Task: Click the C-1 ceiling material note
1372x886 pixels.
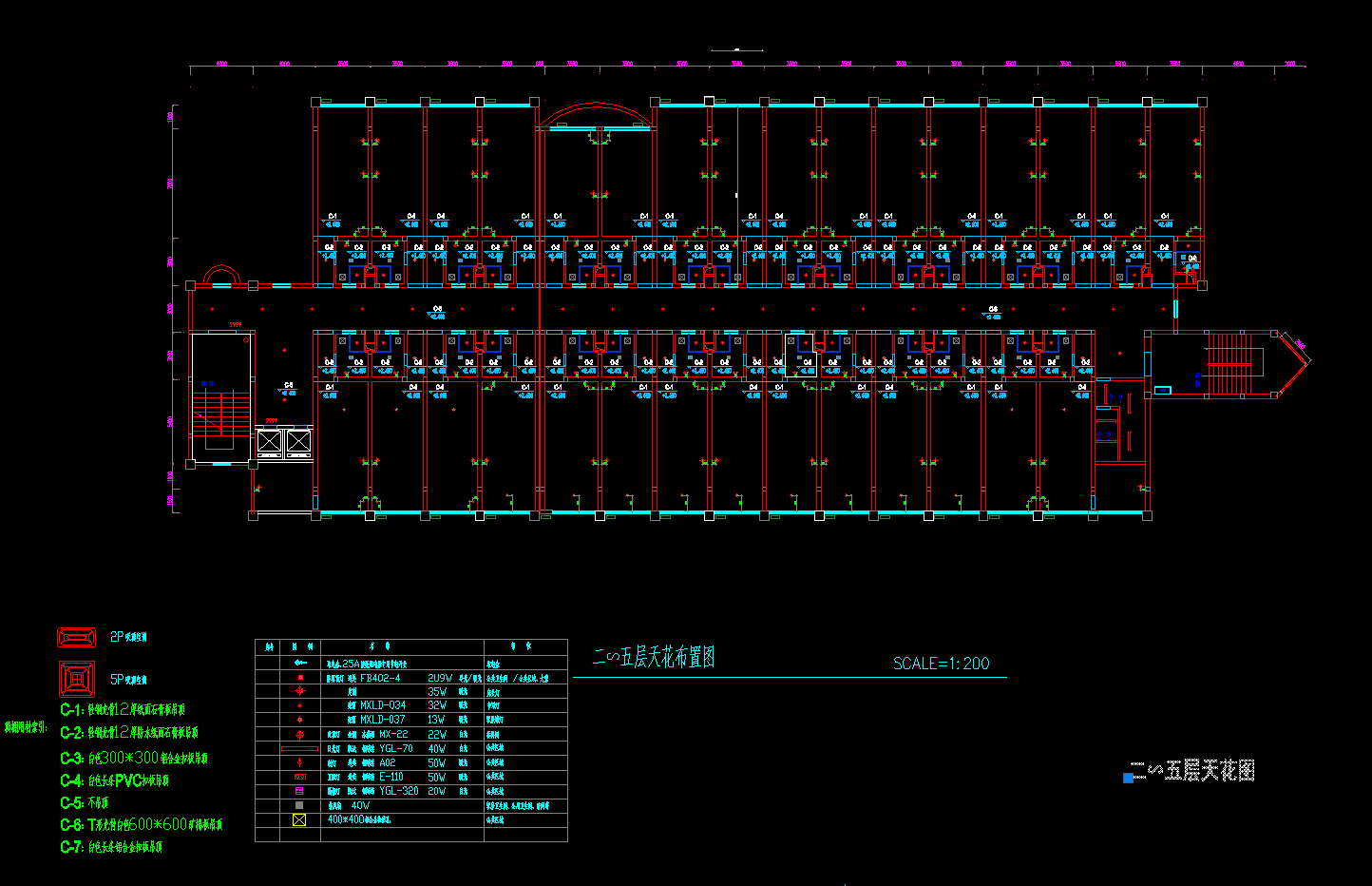Action: point(123,710)
